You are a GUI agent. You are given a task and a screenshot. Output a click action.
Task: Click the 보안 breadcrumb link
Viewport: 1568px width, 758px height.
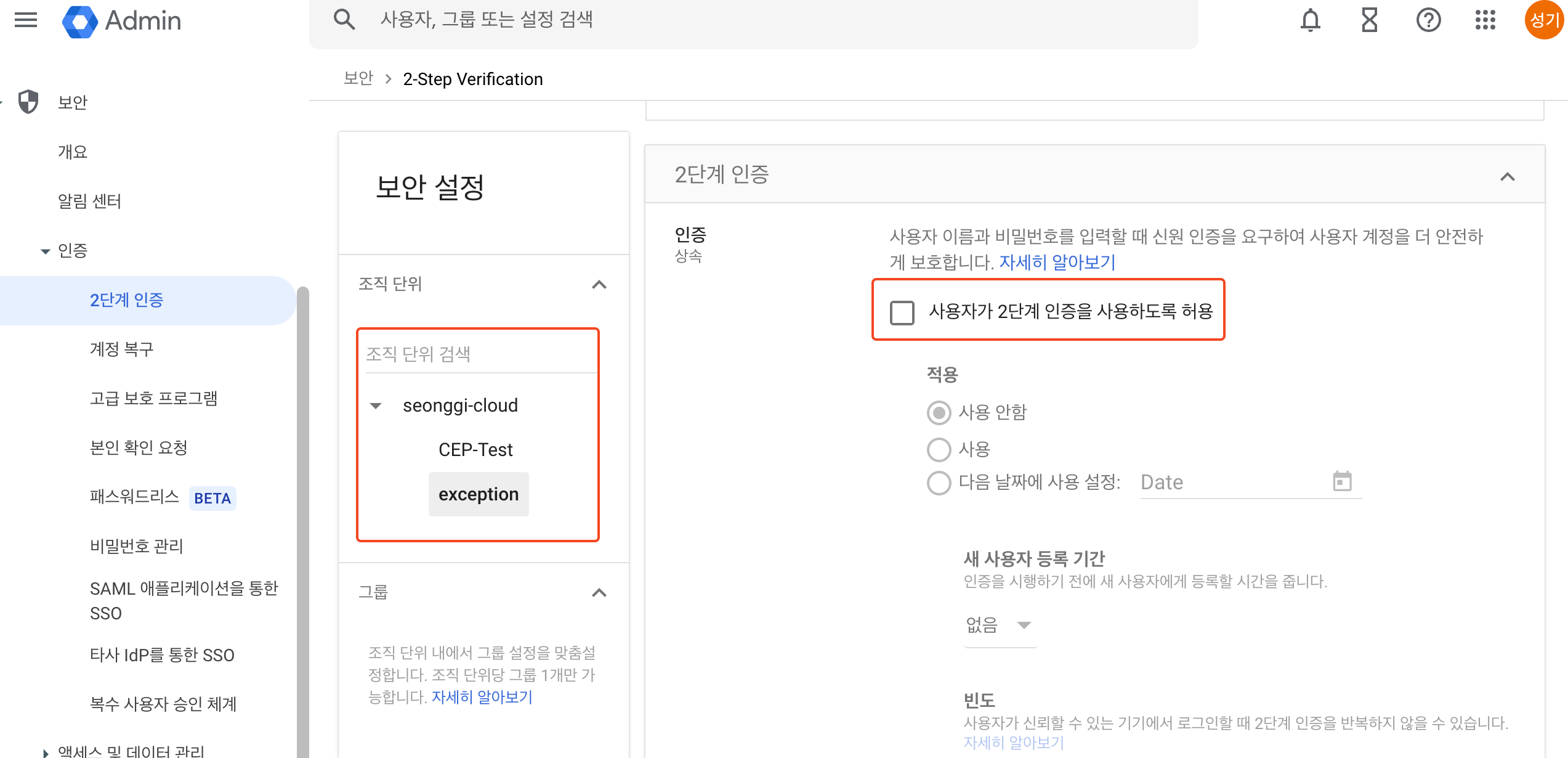point(358,79)
